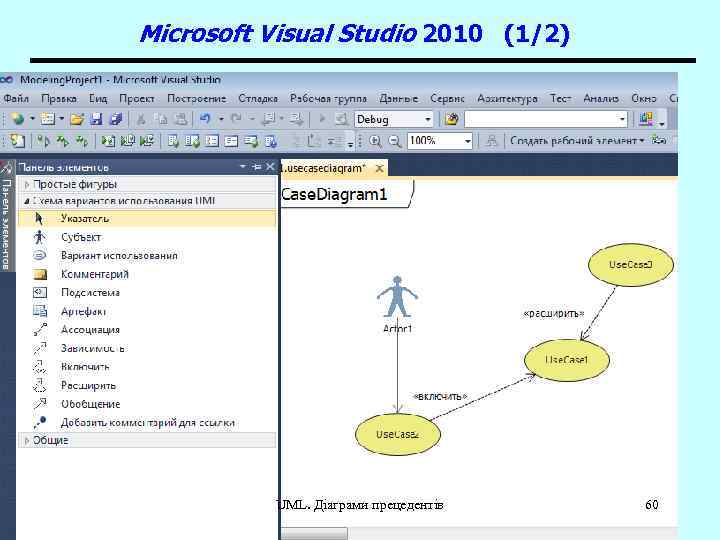
Task: Open the Построение menu
Action: (x=197, y=99)
